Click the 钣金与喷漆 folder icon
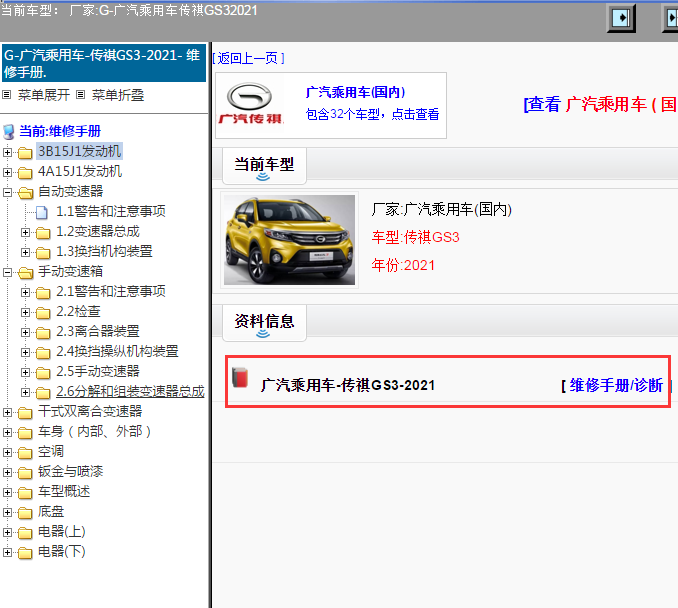 (x=25, y=472)
